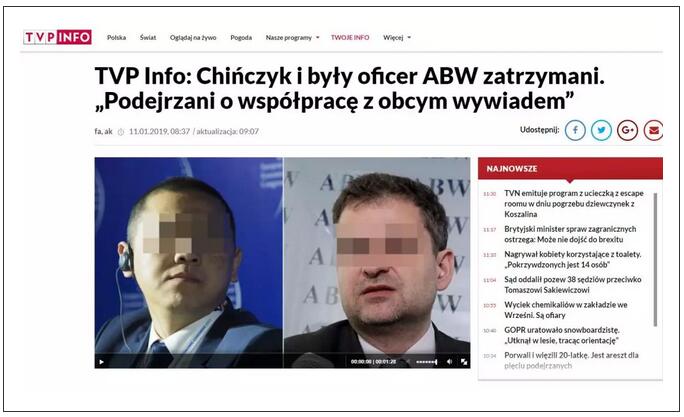
Task: Mute the video speaker icon
Action: point(449,362)
